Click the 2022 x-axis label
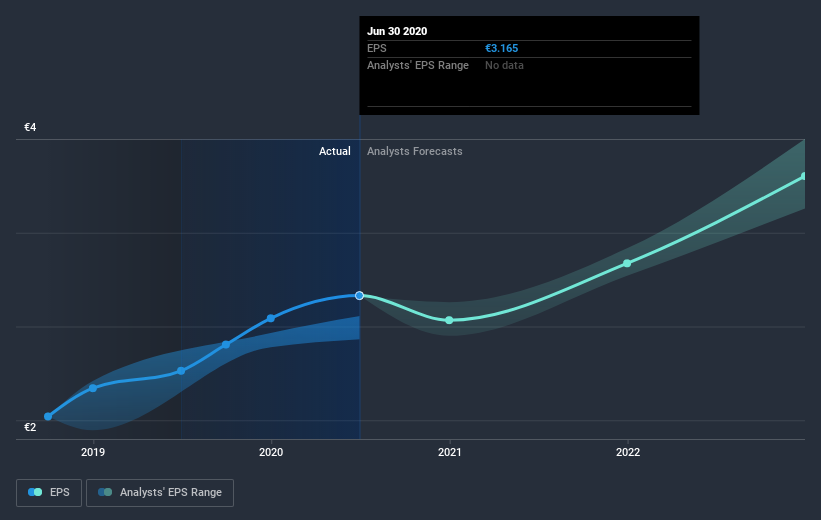The height and width of the screenshot is (520, 821). 628,452
